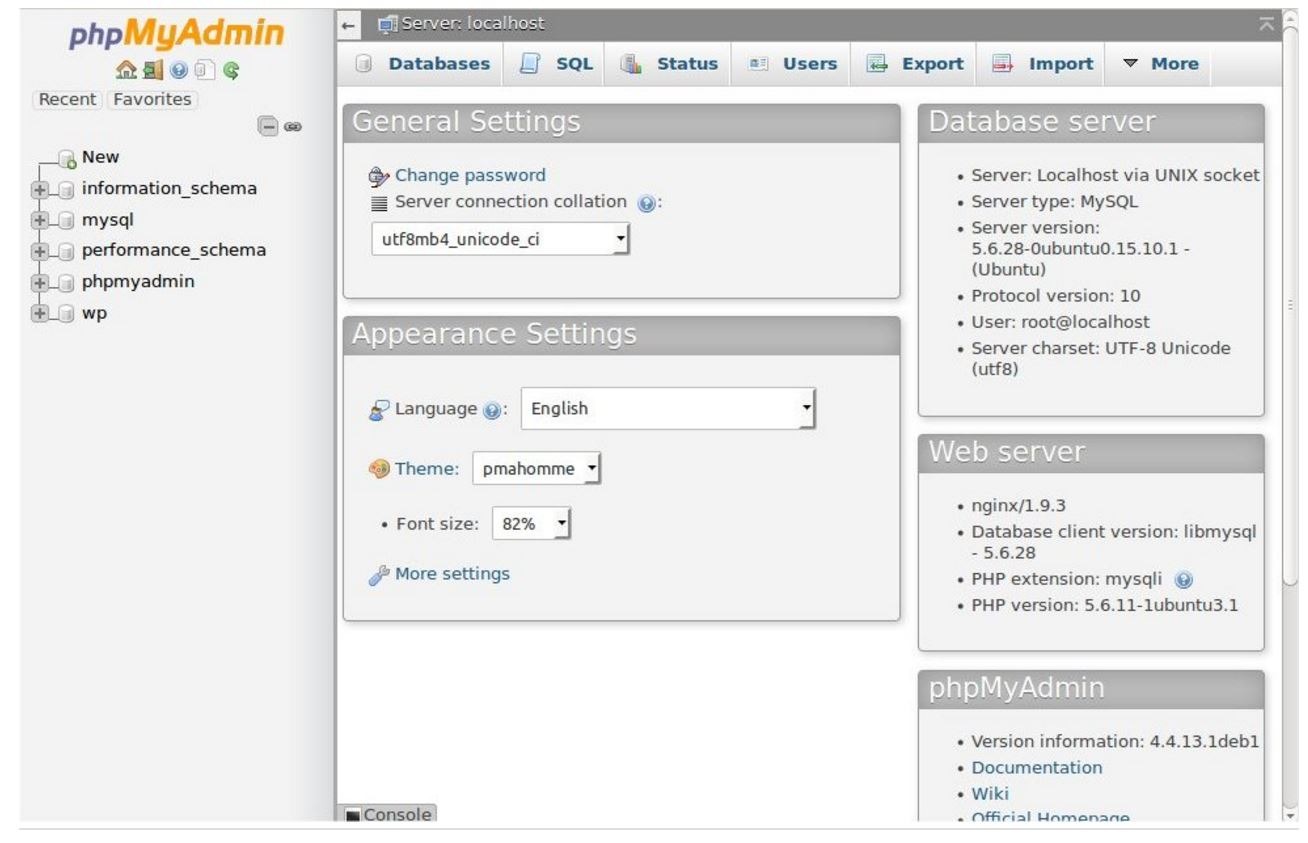1308x843 pixels.
Task: Open the Console button at bottom
Action: (x=389, y=815)
